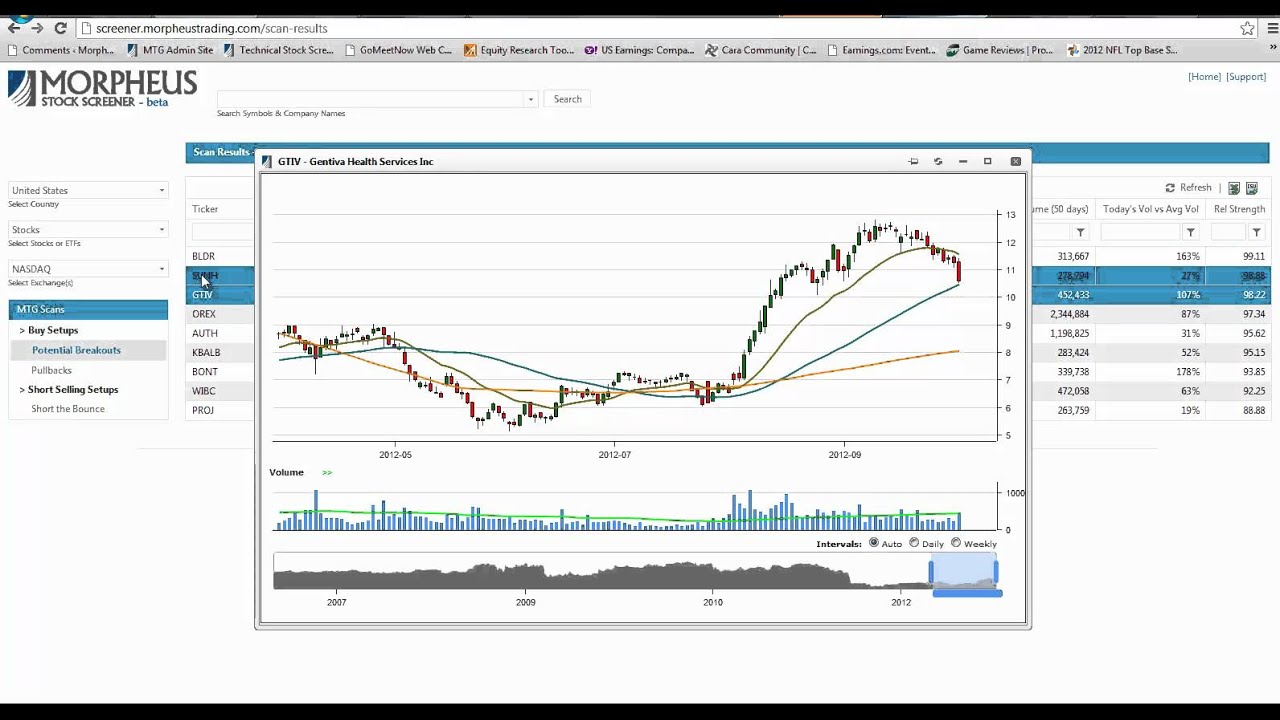Click the Today's Vol vs Avg Vol filter field
Image resolution: width=1280 pixels, height=720 pixels.
1141,232
